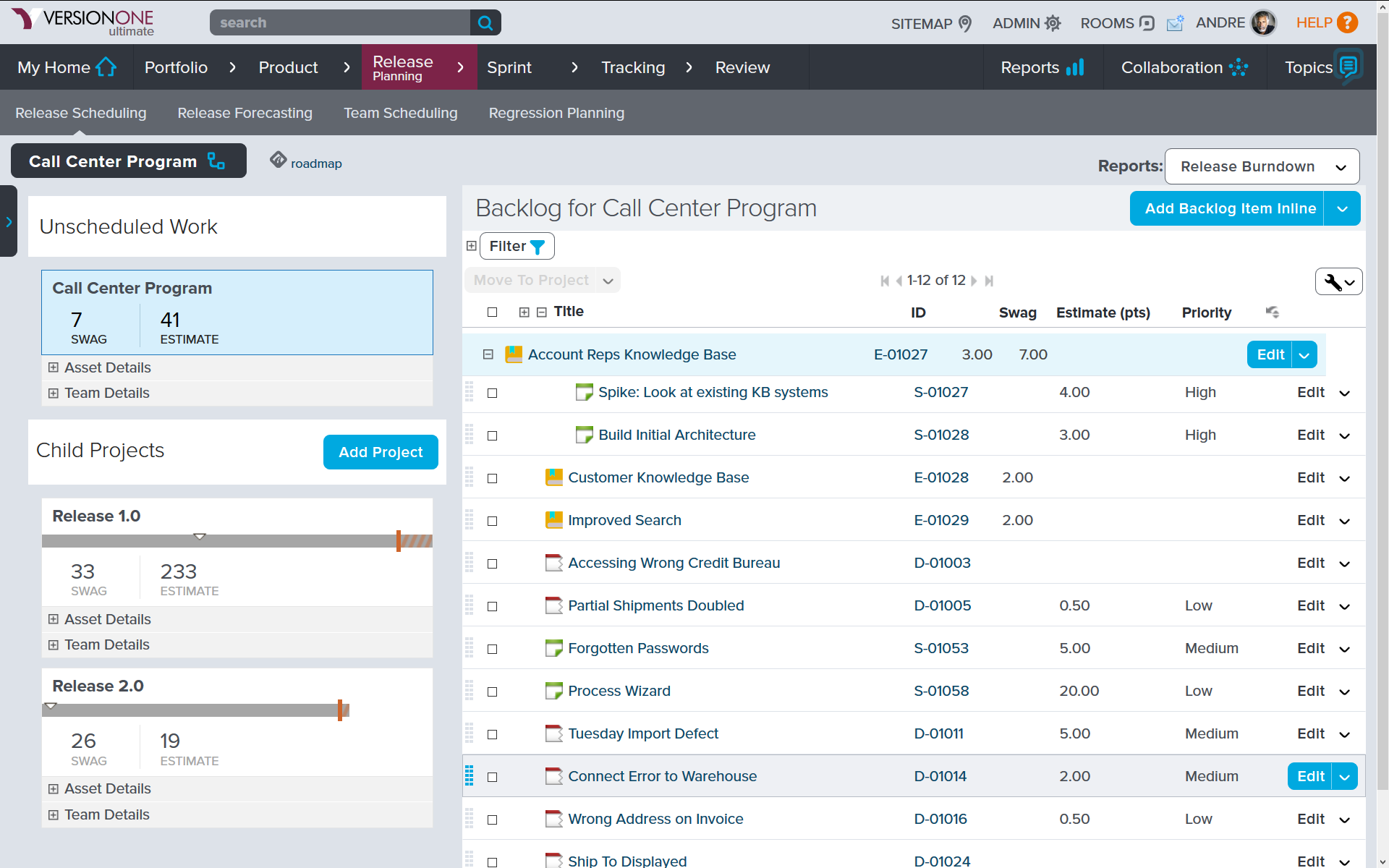The height and width of the screenshot is (868, 1389).
Task: Collapse the Account Reps Knowledge Base epic
Action: (488, 354)
